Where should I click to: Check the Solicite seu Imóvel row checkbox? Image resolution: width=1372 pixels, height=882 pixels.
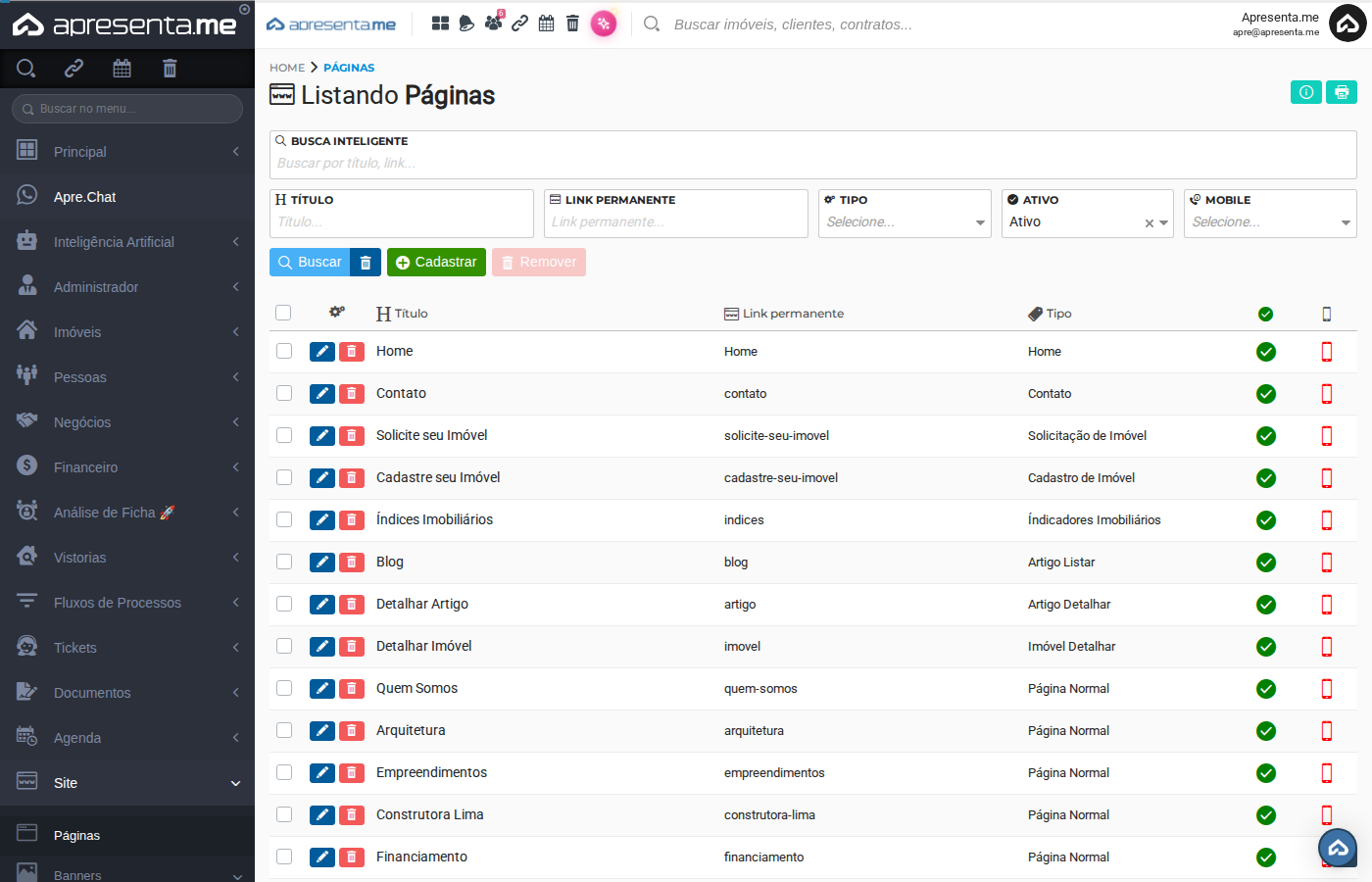(284, 435)
